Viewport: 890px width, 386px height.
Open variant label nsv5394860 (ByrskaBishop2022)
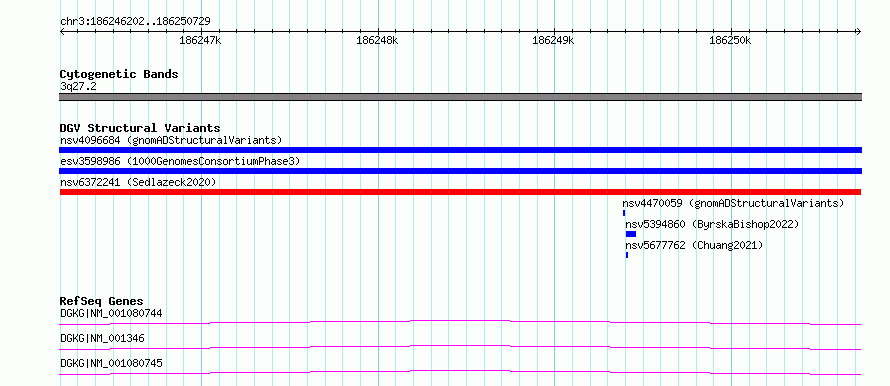pos(712,224)
